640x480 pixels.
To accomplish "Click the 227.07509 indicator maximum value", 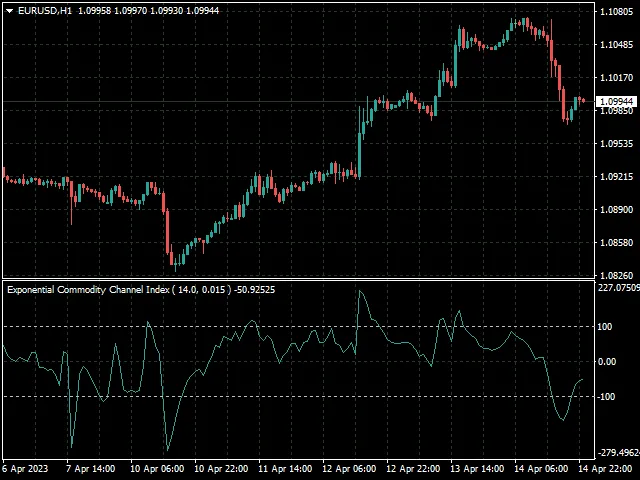I will coord(617,288).
